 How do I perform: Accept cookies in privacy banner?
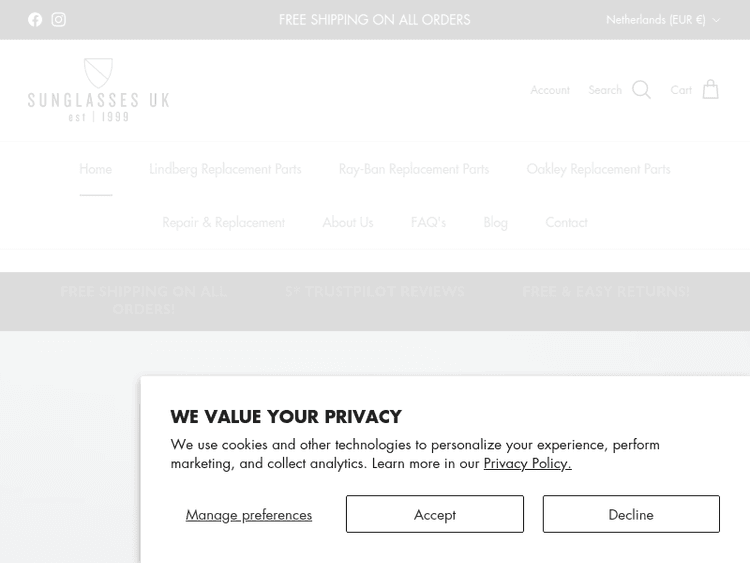434,514
